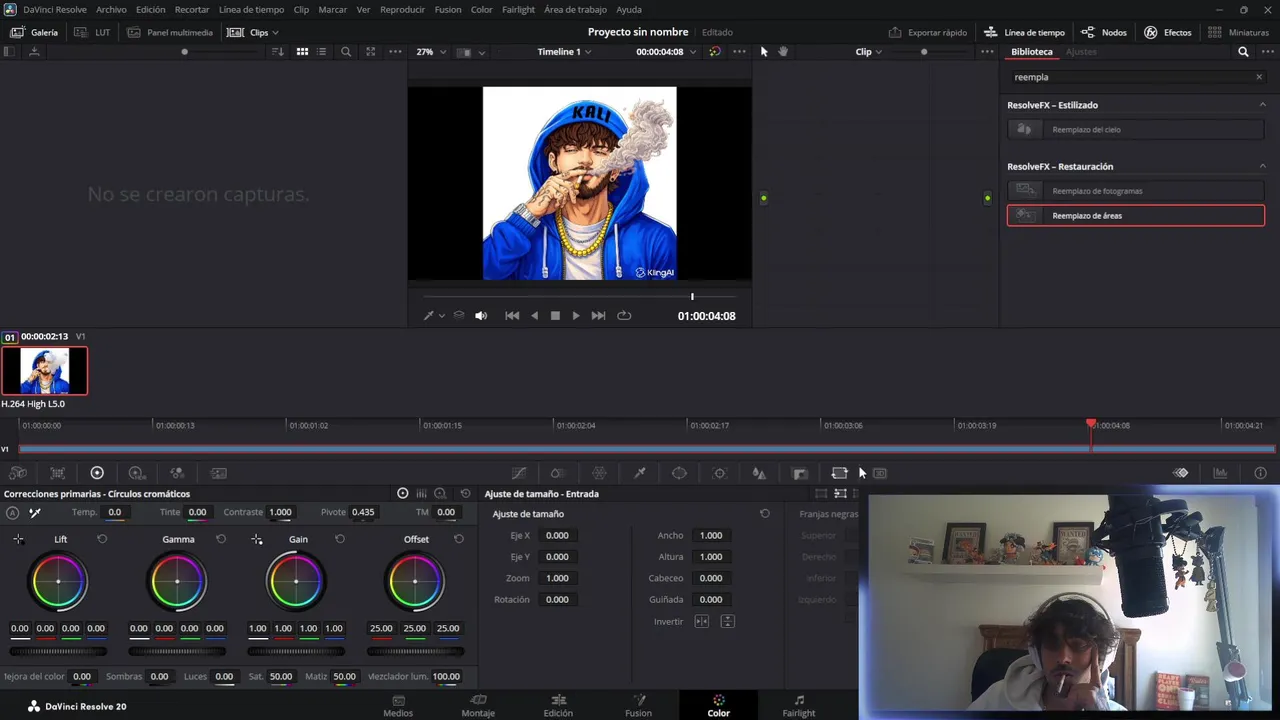Viewport: 1280px width, 720px height.
Task: Open the Área de trabajo menu
Action: point(575,9)
